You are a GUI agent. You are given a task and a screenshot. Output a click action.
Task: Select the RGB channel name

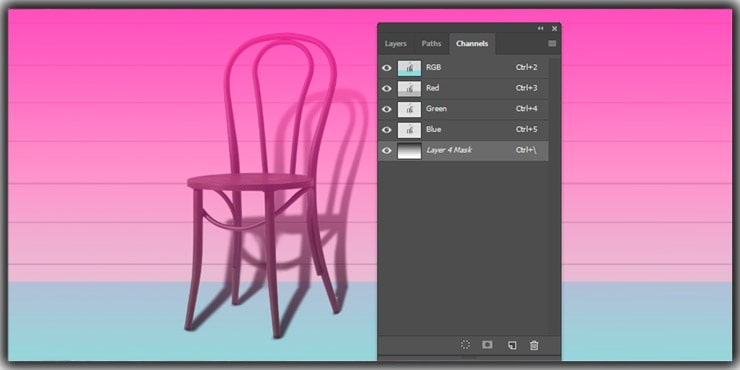click(x=434, y=67)
